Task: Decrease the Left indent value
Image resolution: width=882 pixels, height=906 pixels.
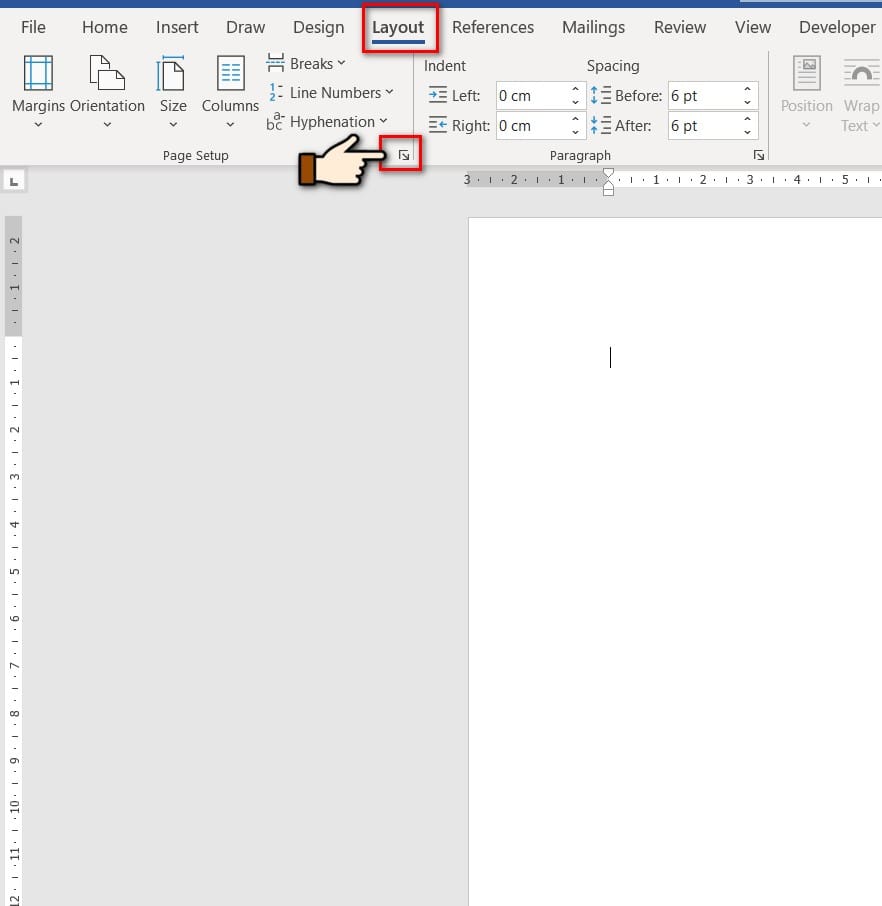Action: 575,102
